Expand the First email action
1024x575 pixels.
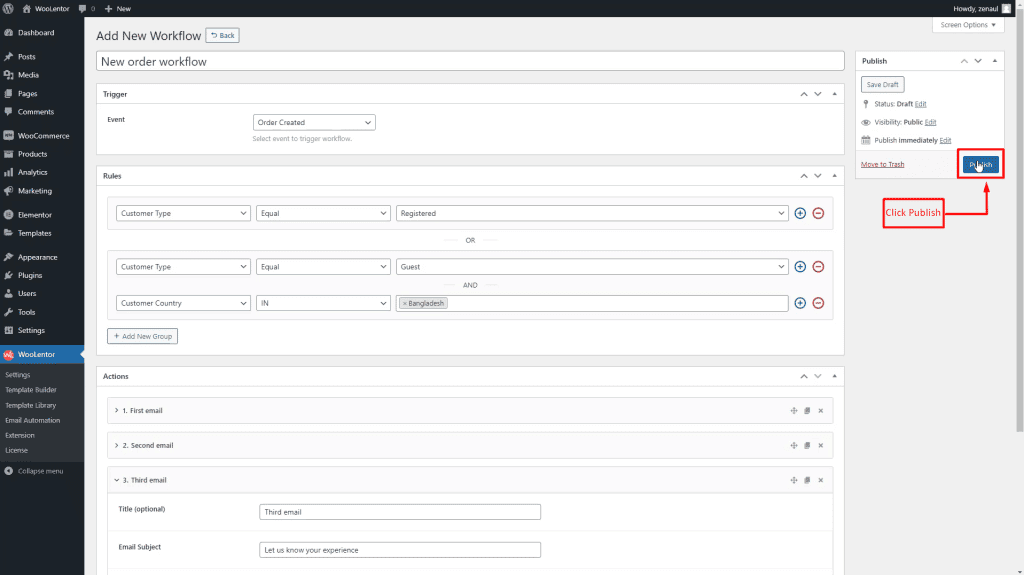[x=117, y=411]
